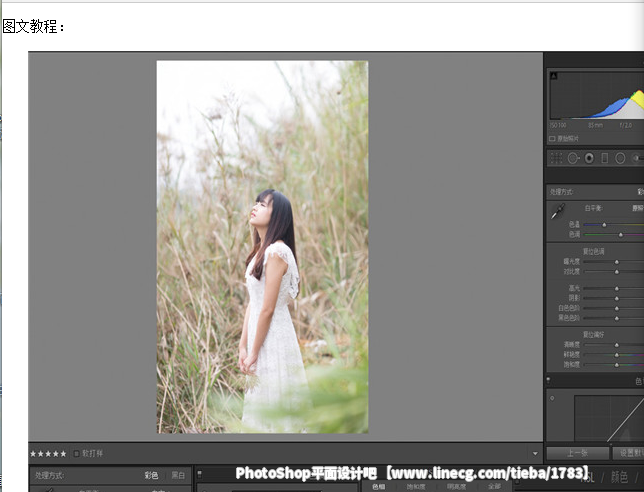Select the 颜色 panel heading
The height and width of the screenshot is (492, 644).
pos(619,477)
